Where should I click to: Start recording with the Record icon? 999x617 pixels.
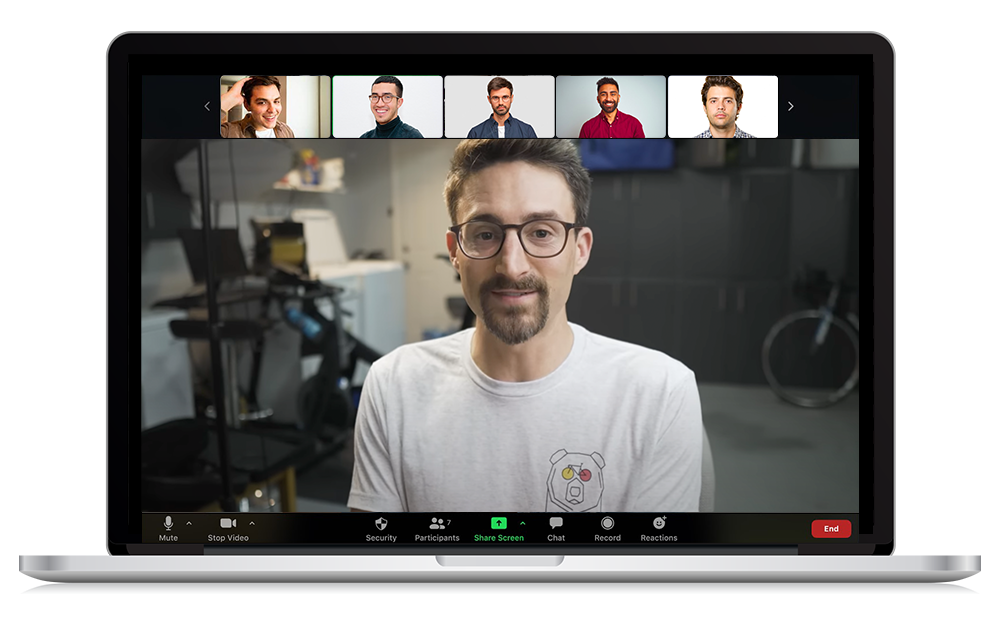(x=607, y=528)
